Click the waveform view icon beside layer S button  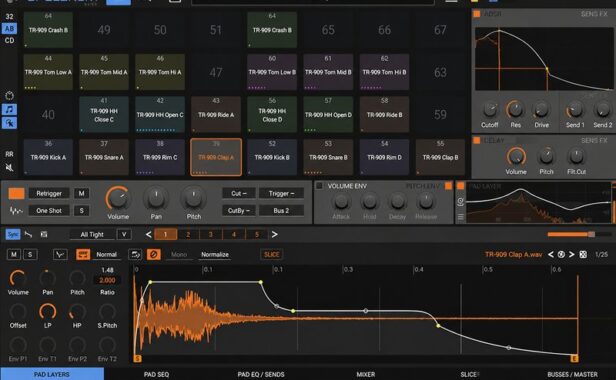(x=60, y=255)
